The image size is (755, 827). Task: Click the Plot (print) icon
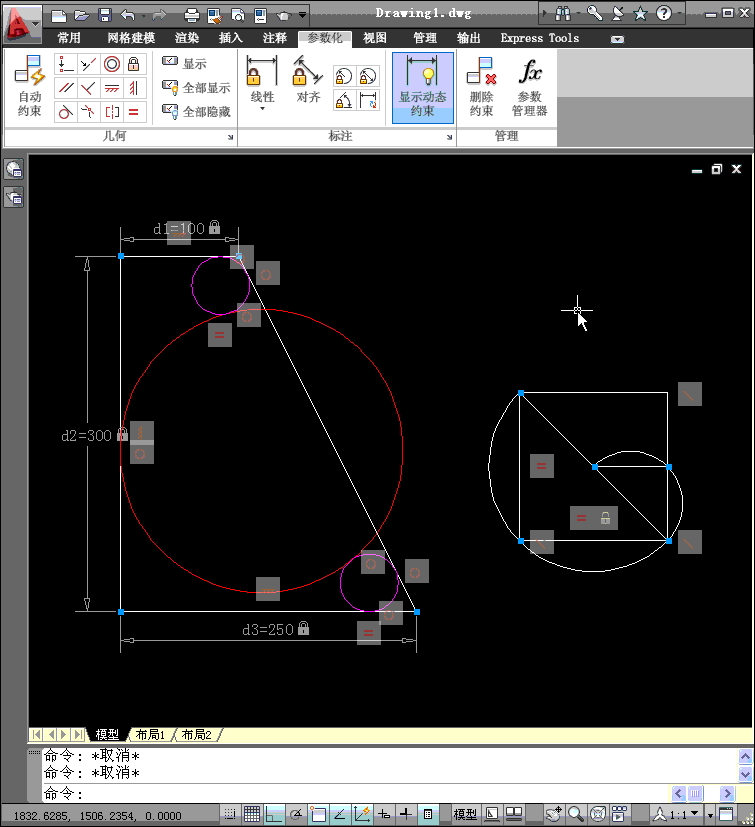pos(192,15)
